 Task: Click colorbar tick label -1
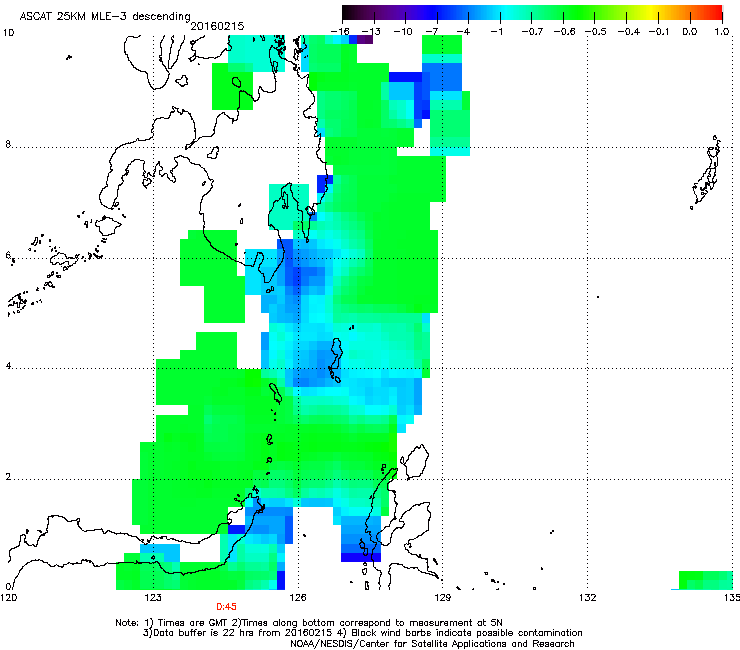(x=496, y=32)
